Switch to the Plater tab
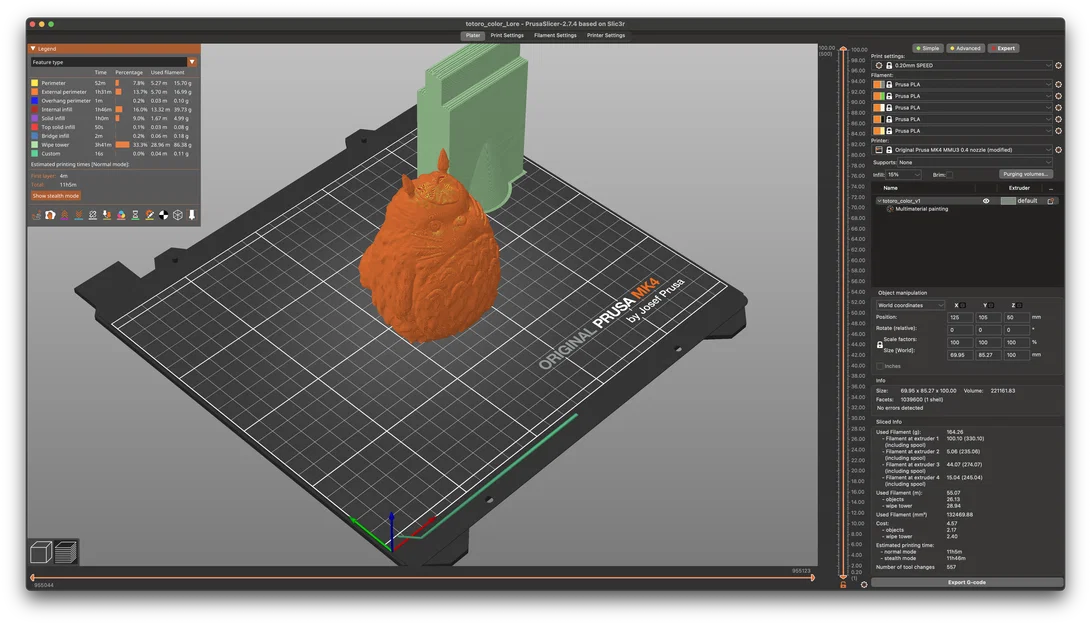Screen dimensions: 1091x625 tap(473, 35)
